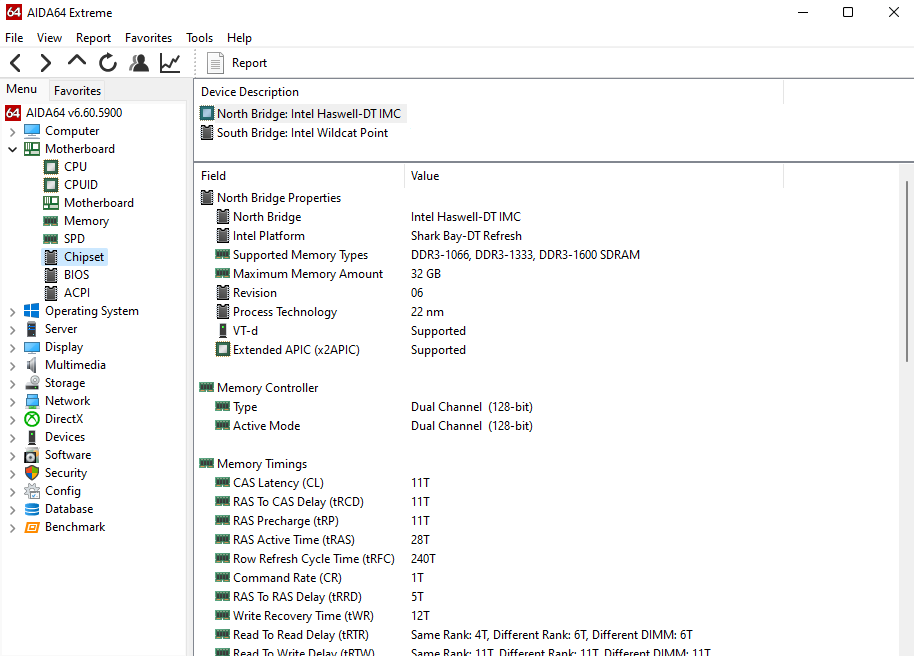Expand the Network tree node
This screenshot has width=914, height=656.
point(12,402)
